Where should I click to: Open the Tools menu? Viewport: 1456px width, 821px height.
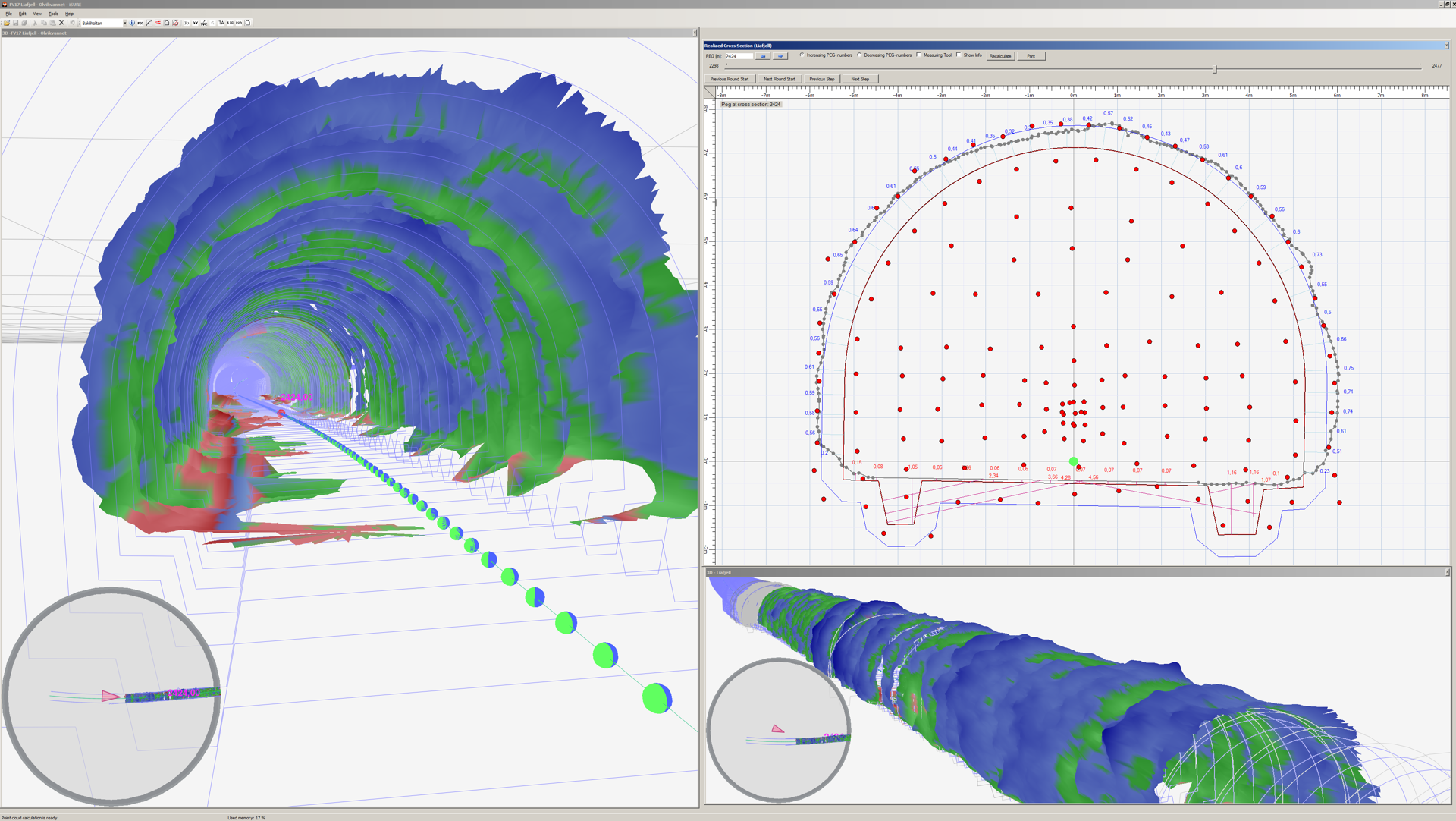tap(53, 14)
